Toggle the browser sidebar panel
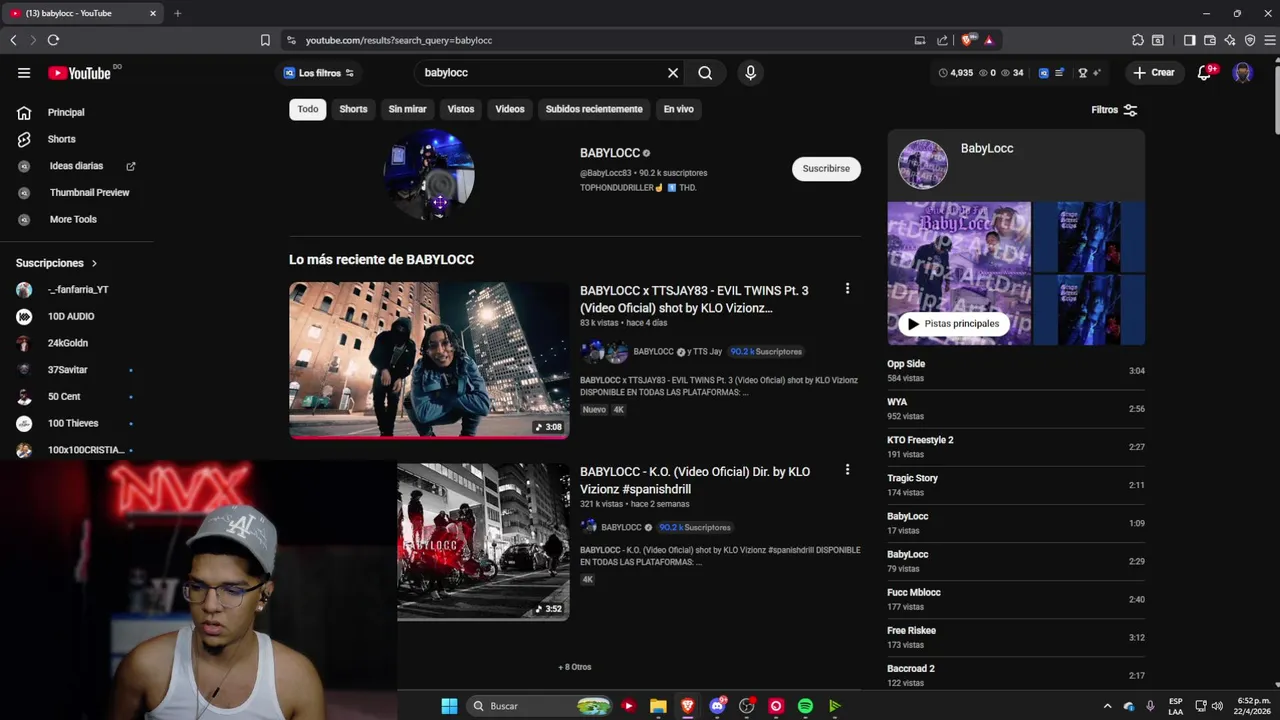The image size is (1280, 720). click(x=1189, y=40)
